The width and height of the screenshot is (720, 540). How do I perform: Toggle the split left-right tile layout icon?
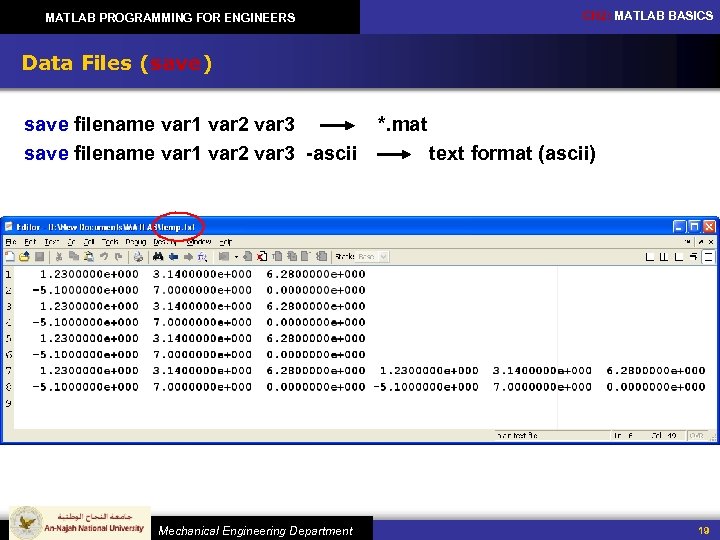[x=664, y=257]
